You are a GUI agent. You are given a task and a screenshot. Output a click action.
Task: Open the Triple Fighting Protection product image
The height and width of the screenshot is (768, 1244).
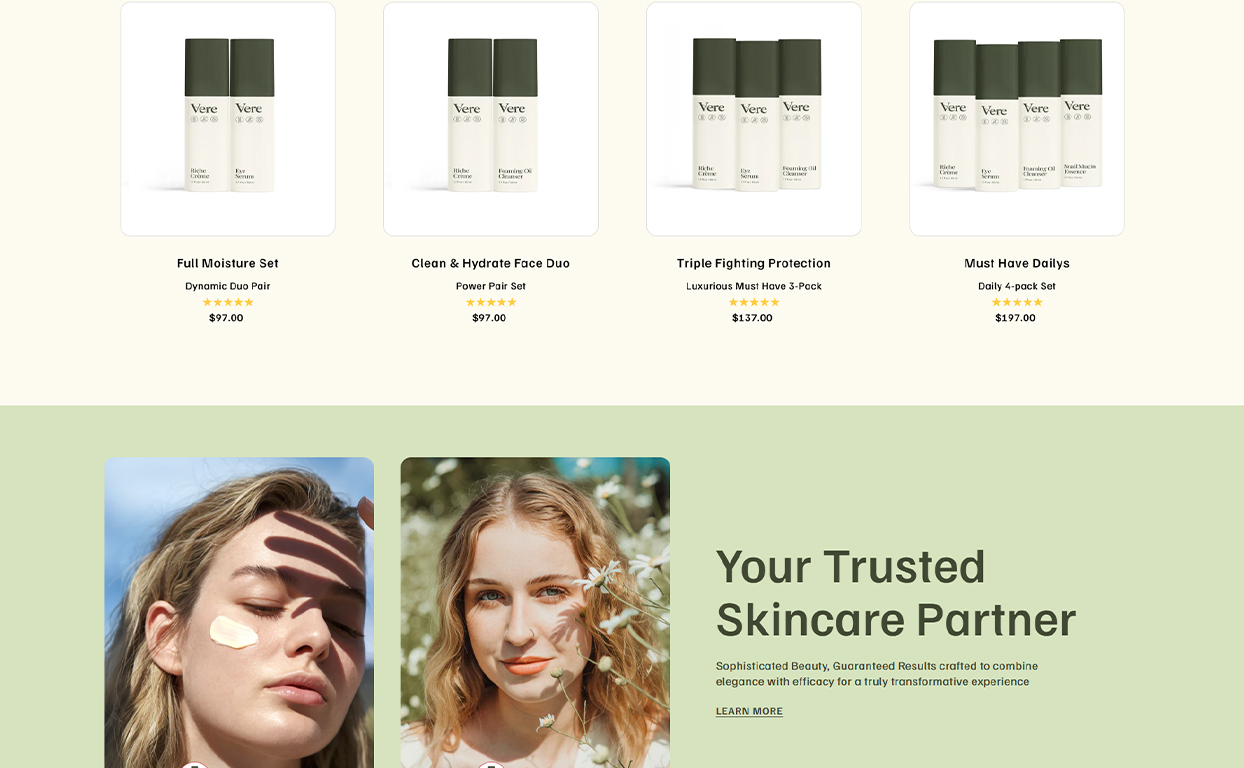[754, 119]
